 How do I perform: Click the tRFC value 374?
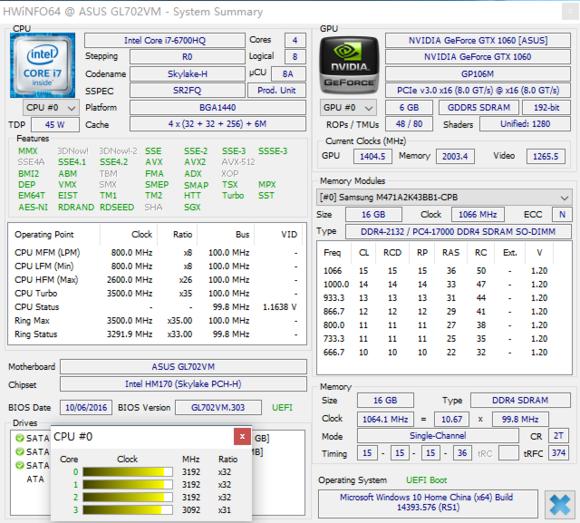click(559, 453)
